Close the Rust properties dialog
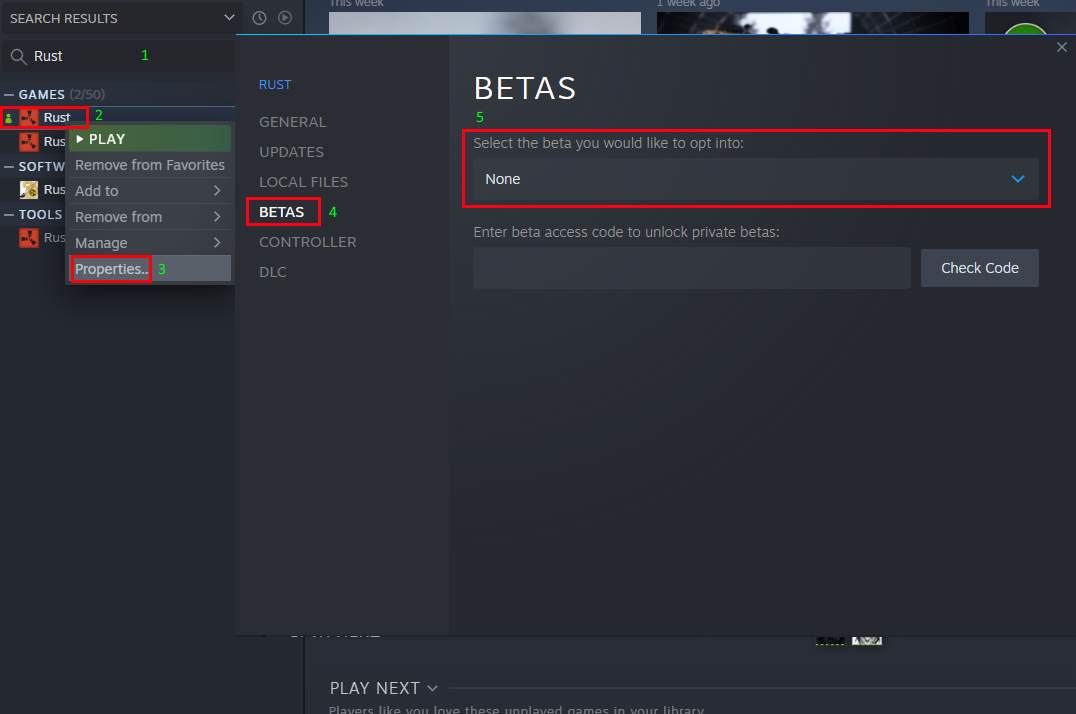 point(1062,47)
